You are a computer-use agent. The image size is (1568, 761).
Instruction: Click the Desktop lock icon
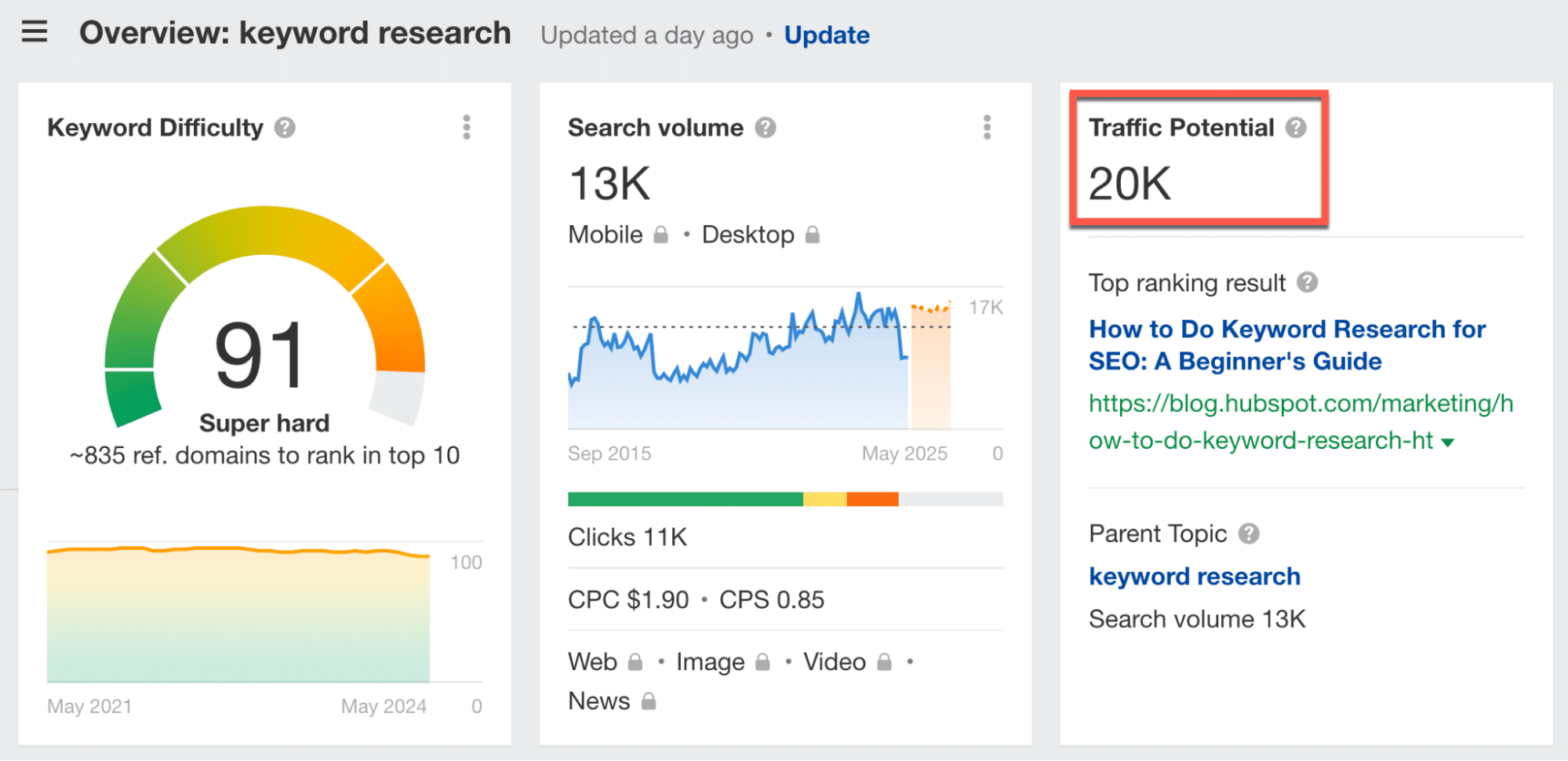pyautogui.click(x=813, y=234)
